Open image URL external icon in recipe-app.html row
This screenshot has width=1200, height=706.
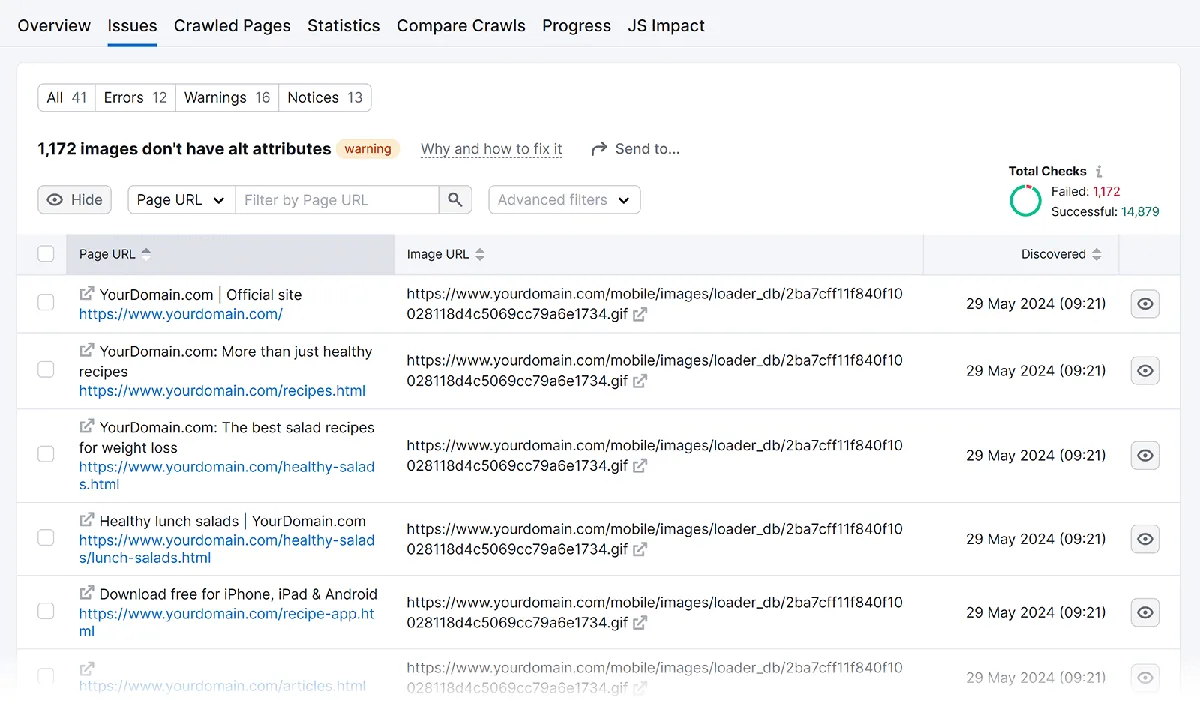(x=640, y=622)
